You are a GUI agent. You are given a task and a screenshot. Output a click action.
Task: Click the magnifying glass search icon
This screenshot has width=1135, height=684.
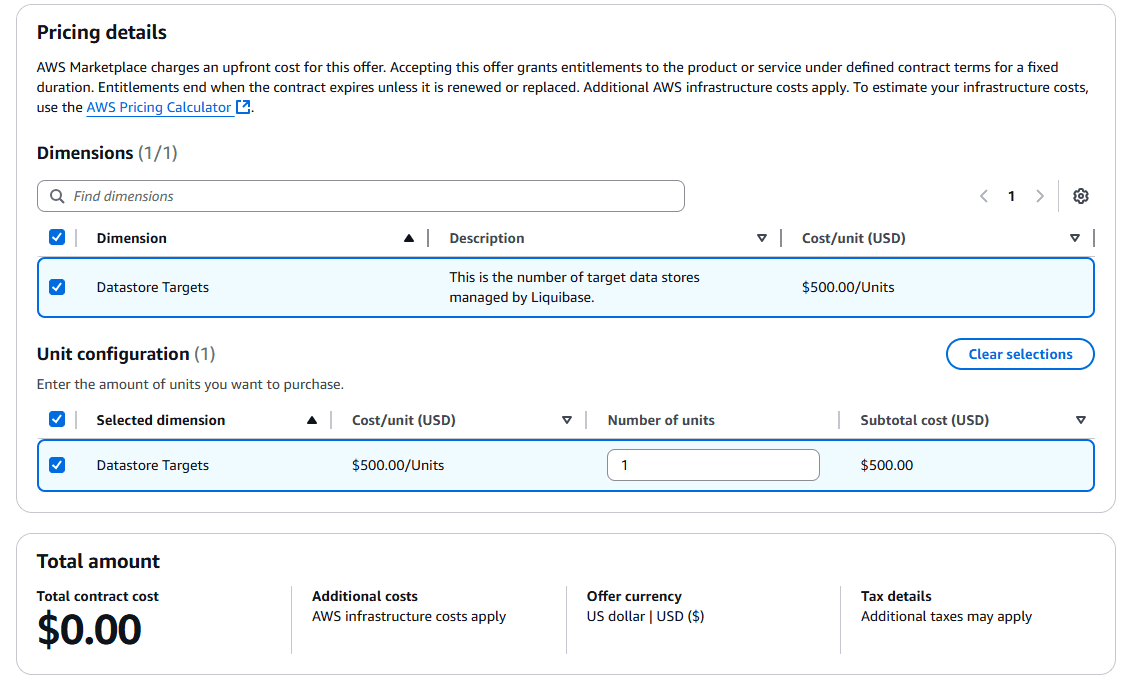[x=57, y=196]
